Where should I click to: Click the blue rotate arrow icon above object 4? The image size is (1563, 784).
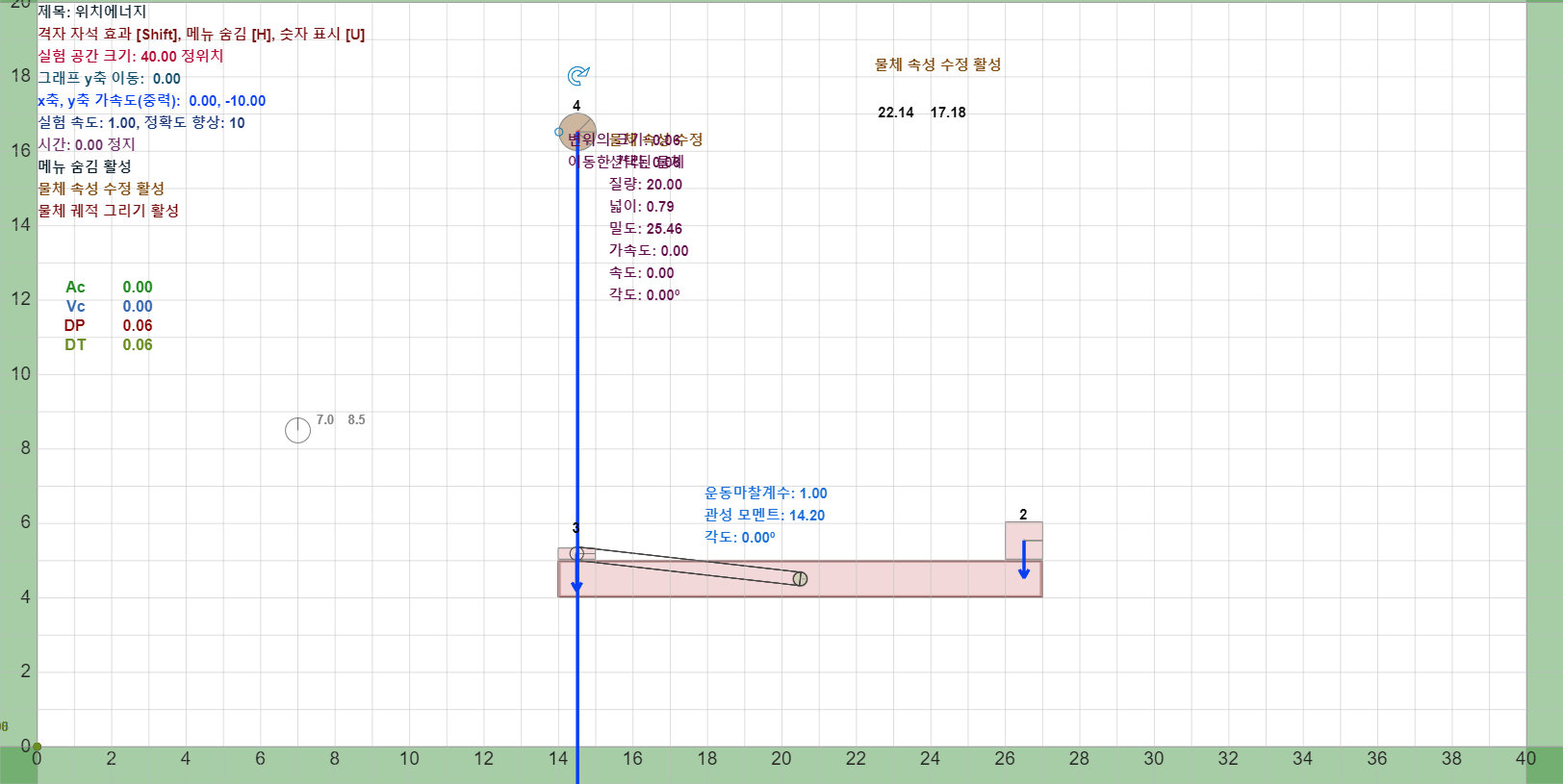tap(577, 75)
